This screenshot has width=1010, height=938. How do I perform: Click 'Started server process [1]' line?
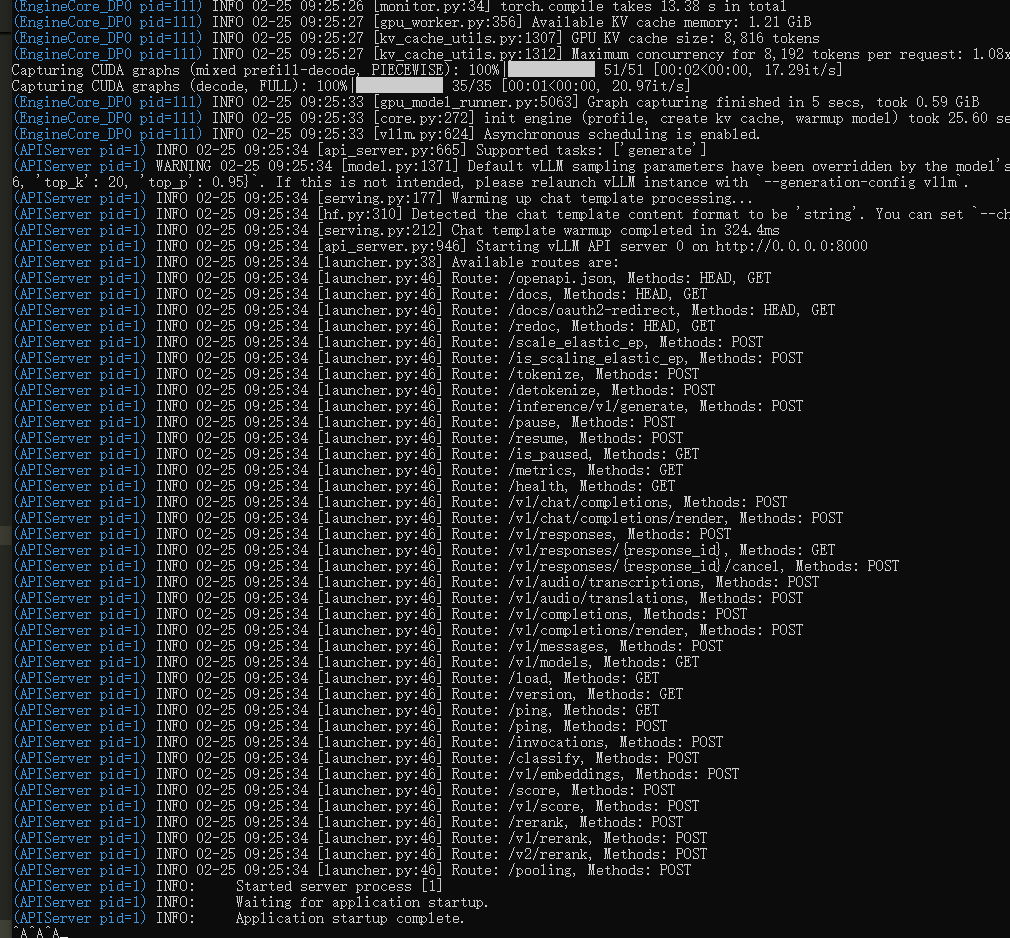click(x=339, y=886)
